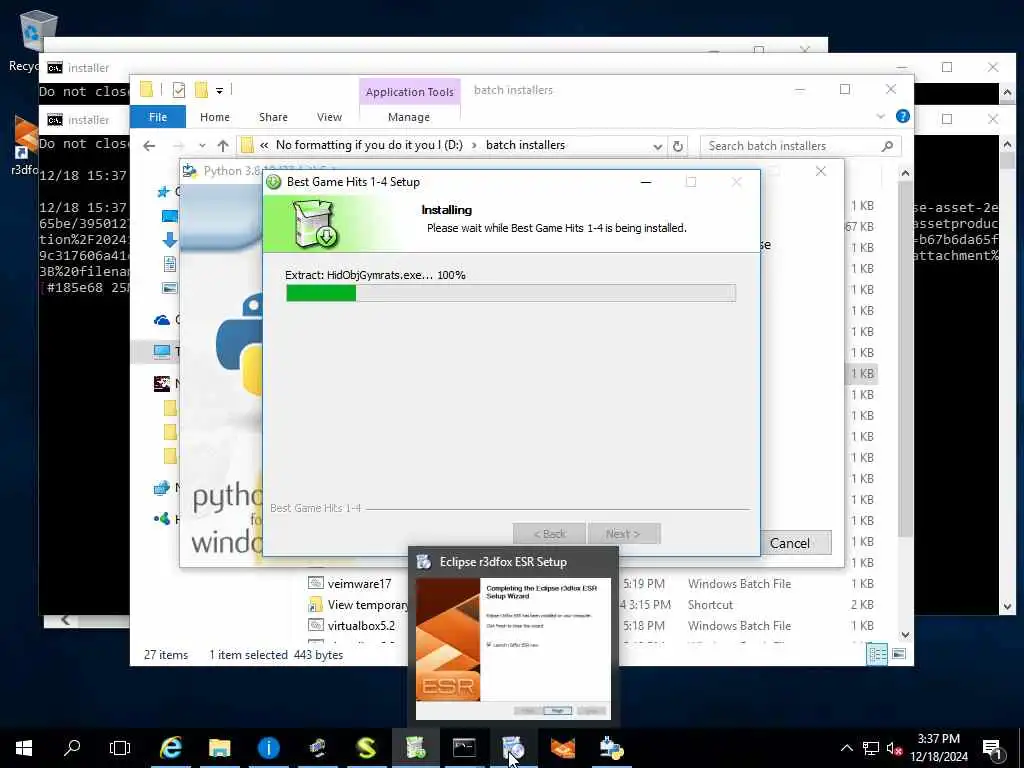
Task: Click Cancel in the Python installer
Action: pos(790,543)
